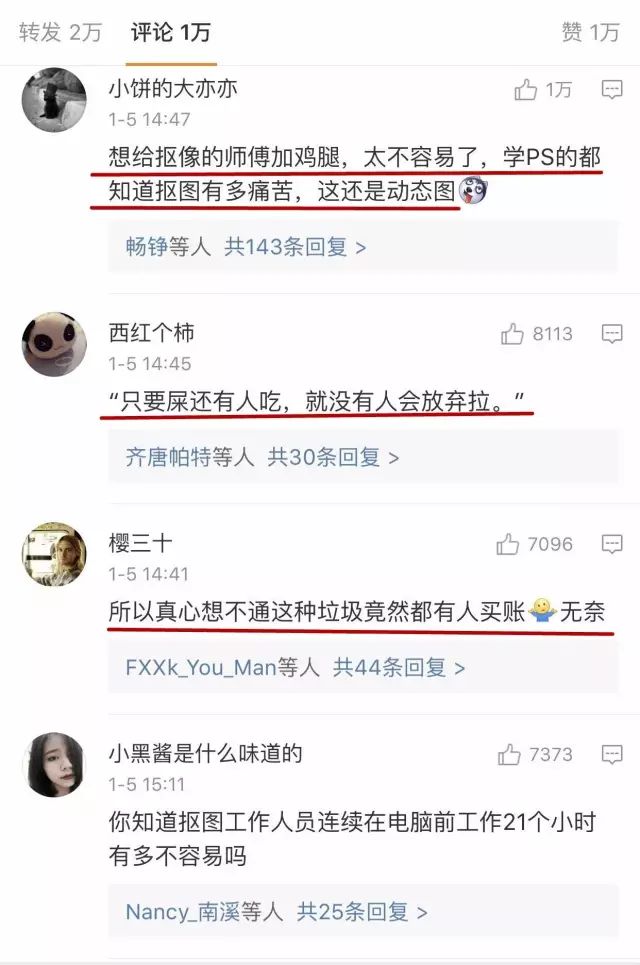Select the 评论 1万 tab
Screen dimensions: 640x965
click(170, 32)
